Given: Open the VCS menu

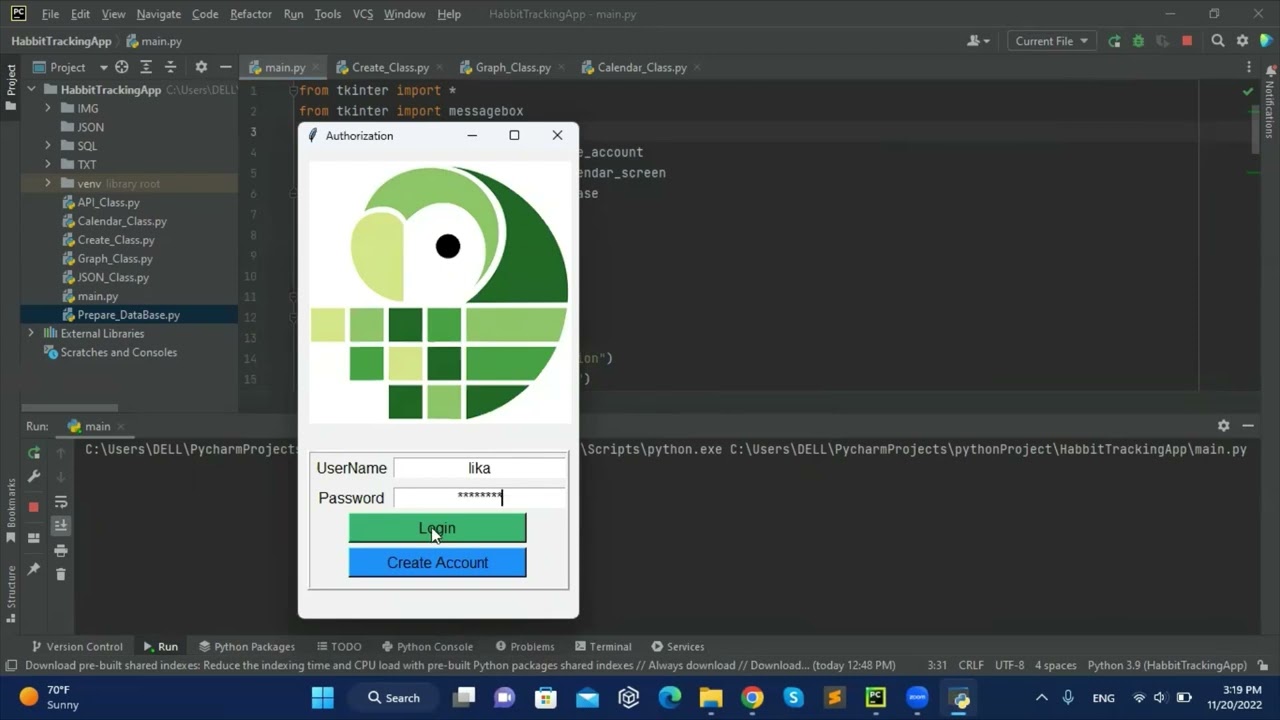Looking at the screenshot, I should 363,14.
